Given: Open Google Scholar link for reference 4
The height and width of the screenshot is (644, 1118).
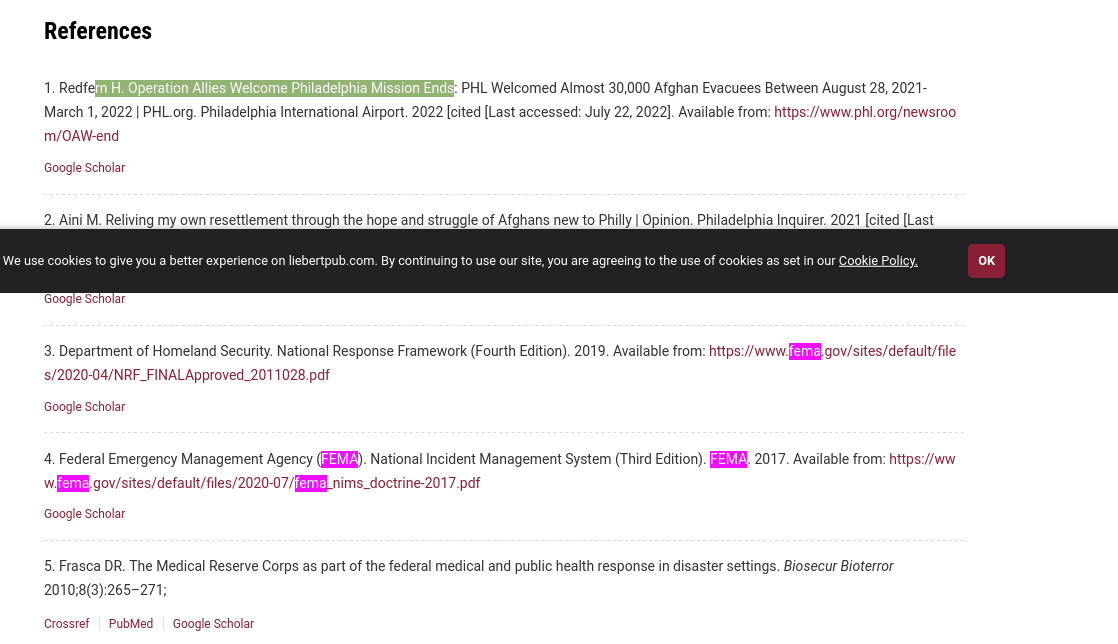Looking at the screenshot, I should coord(85,513).
